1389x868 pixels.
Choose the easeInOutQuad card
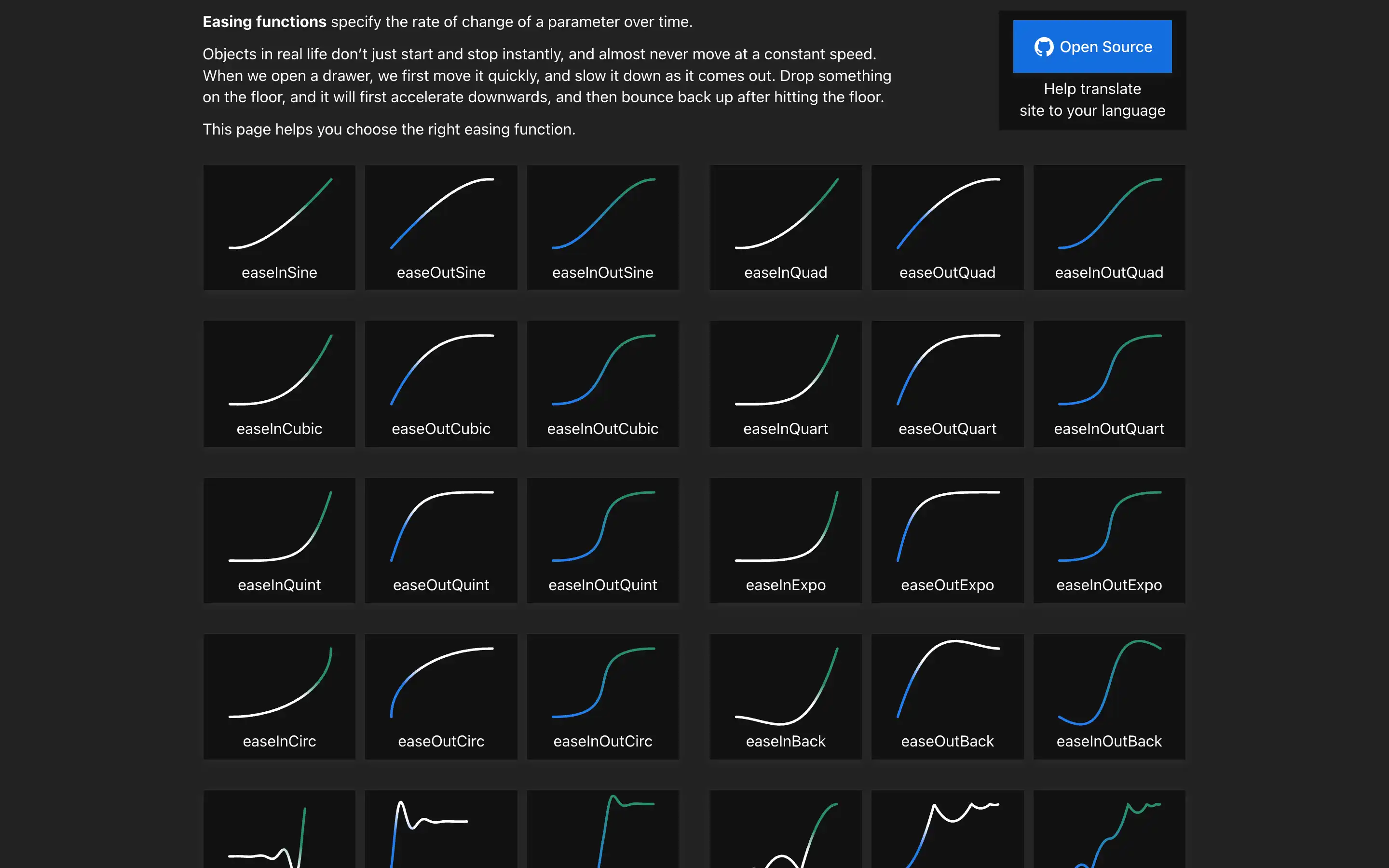pyautogui.click(x=1109, y=228)
